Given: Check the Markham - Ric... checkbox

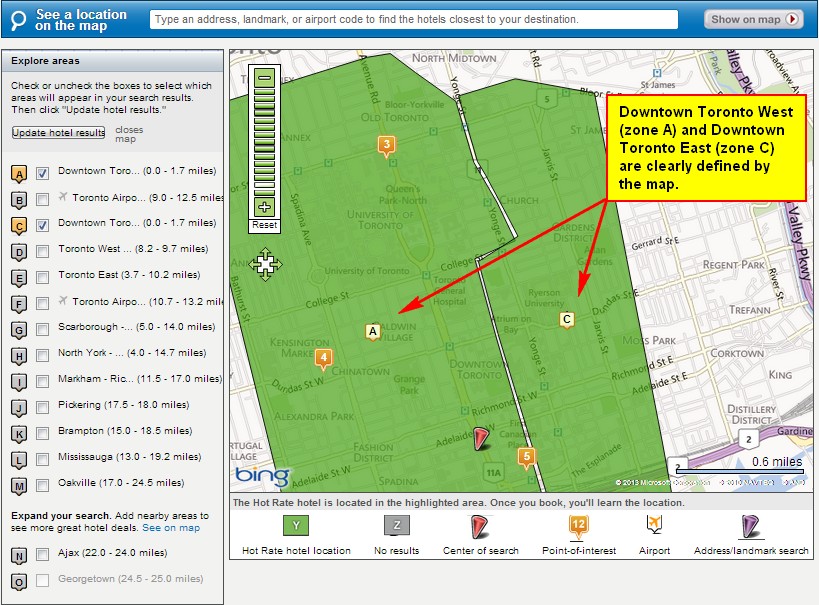Looking at the screenshot, I should point(42,381).
